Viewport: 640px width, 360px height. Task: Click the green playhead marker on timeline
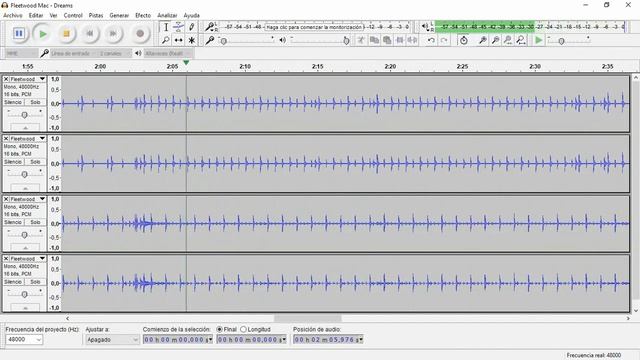click(x=186, y=62)
